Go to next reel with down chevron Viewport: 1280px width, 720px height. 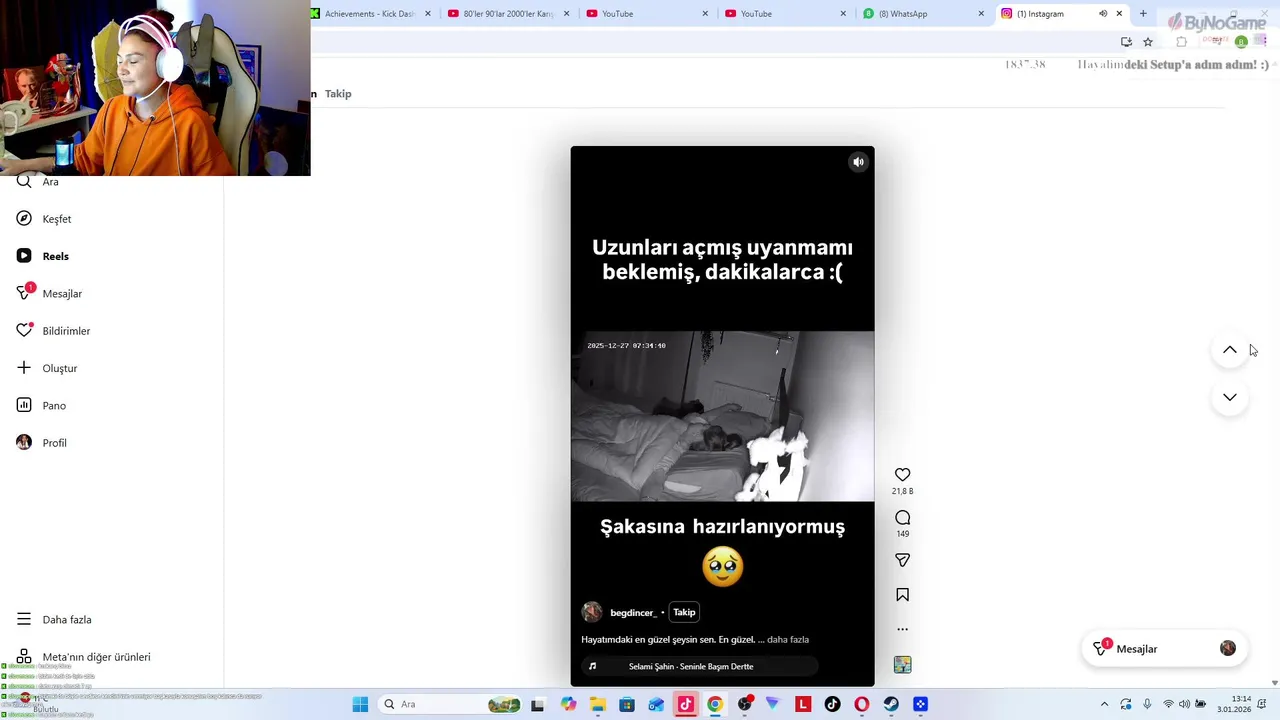tap(1230, 397)
